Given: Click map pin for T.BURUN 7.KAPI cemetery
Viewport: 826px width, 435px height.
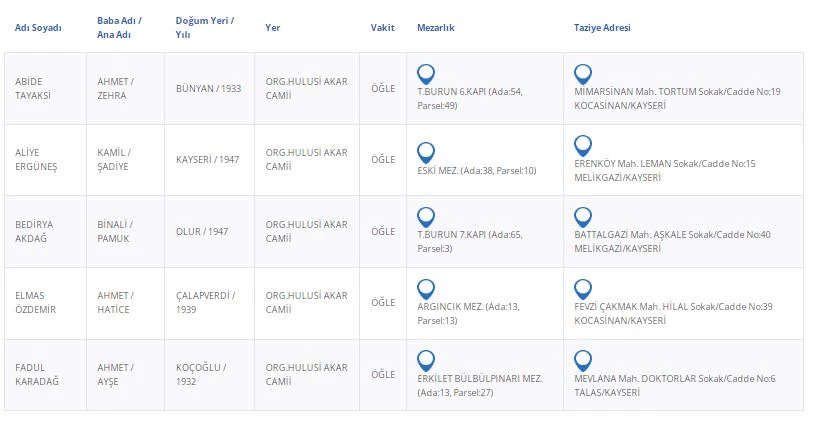Looking at the screenshot, I should [425, 217].
